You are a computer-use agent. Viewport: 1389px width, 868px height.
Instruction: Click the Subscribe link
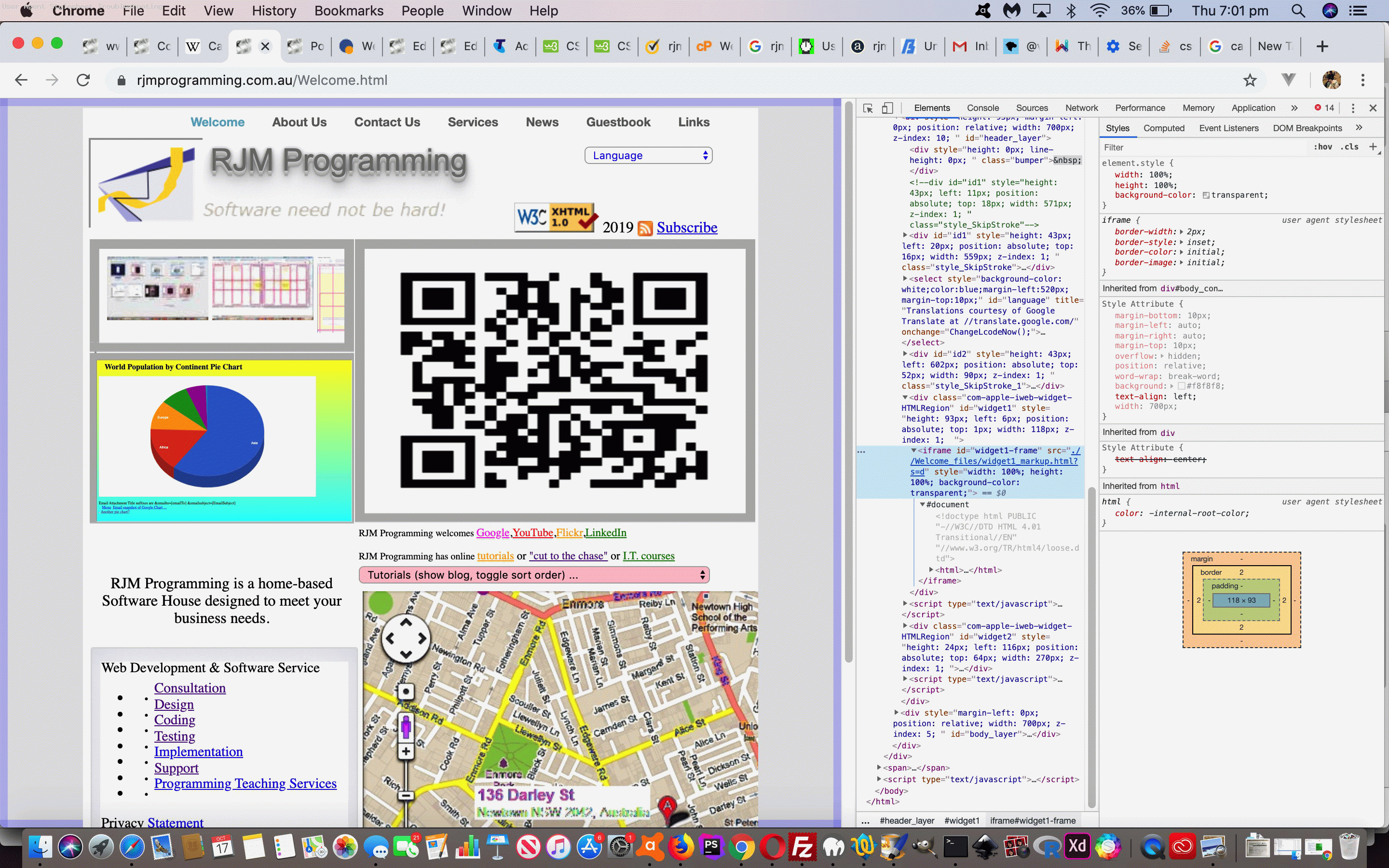coord(687,227)
